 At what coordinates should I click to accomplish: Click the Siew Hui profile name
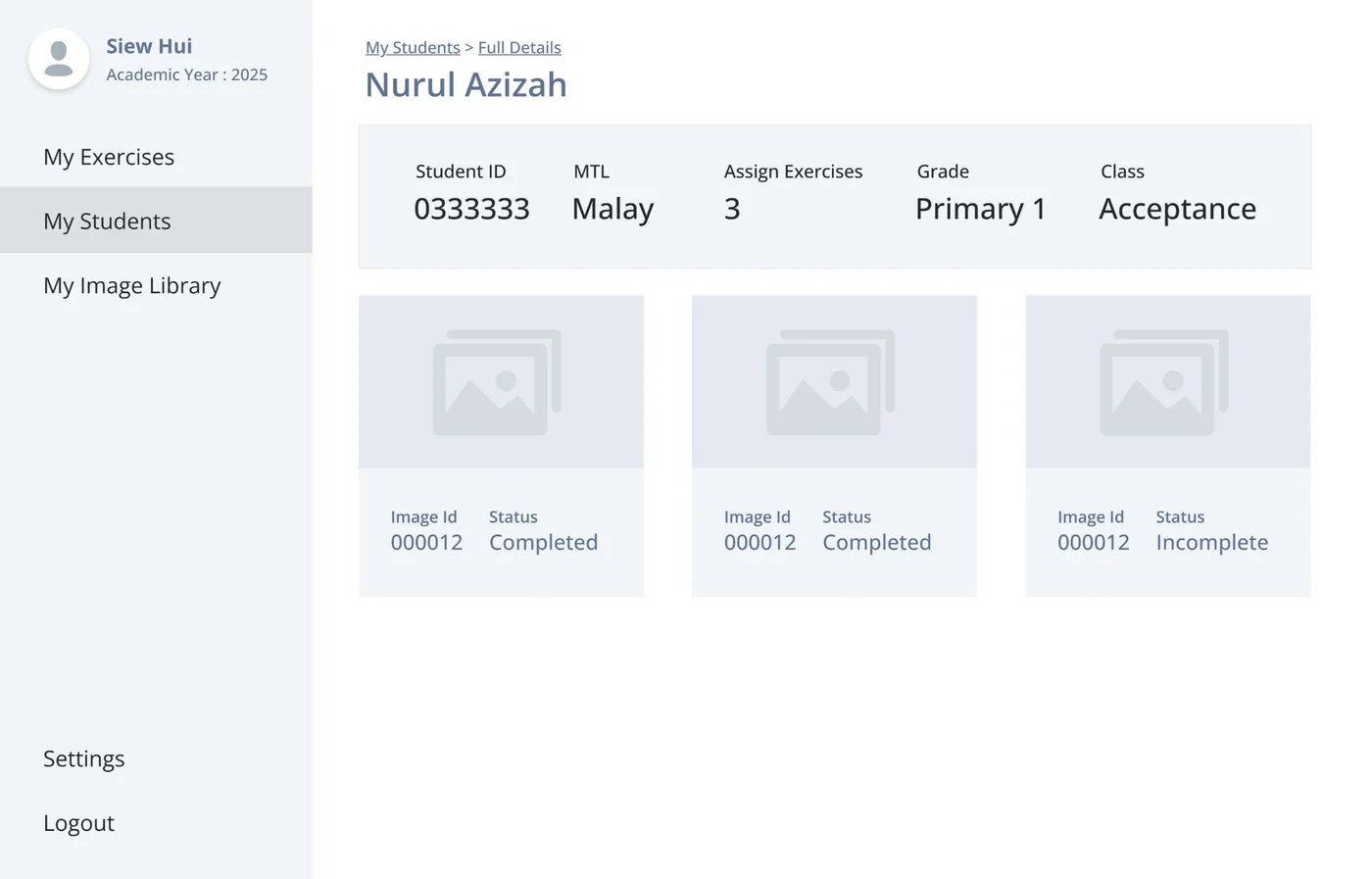click(x=149, y=46)
